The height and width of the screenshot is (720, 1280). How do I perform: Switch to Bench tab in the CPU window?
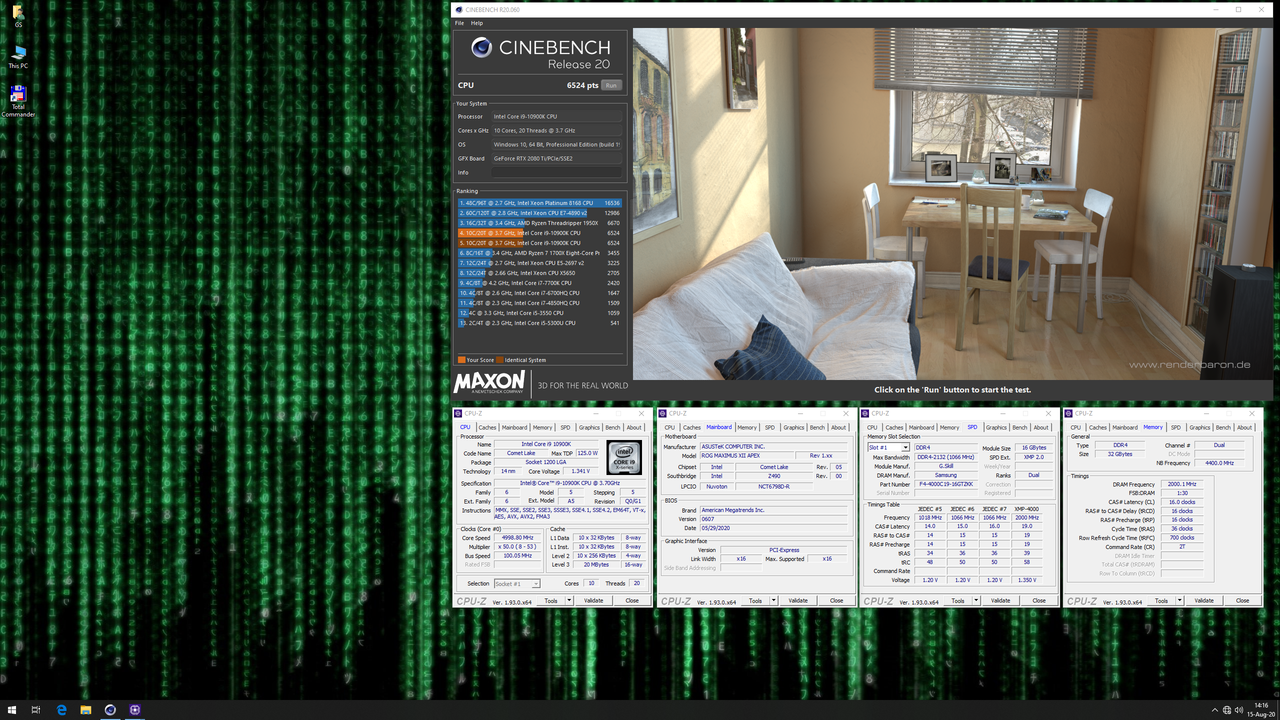[x=613, y=427]
